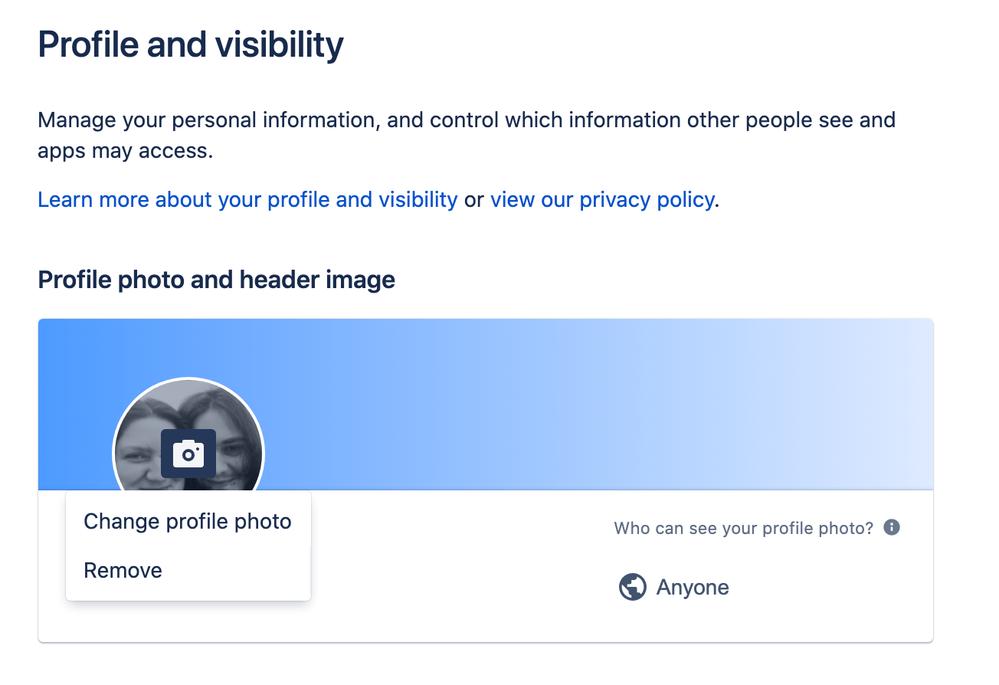This screenshot has width=999, height=685.
Task: Click the Profile and visibility page heading
Action: pos(190,45)
